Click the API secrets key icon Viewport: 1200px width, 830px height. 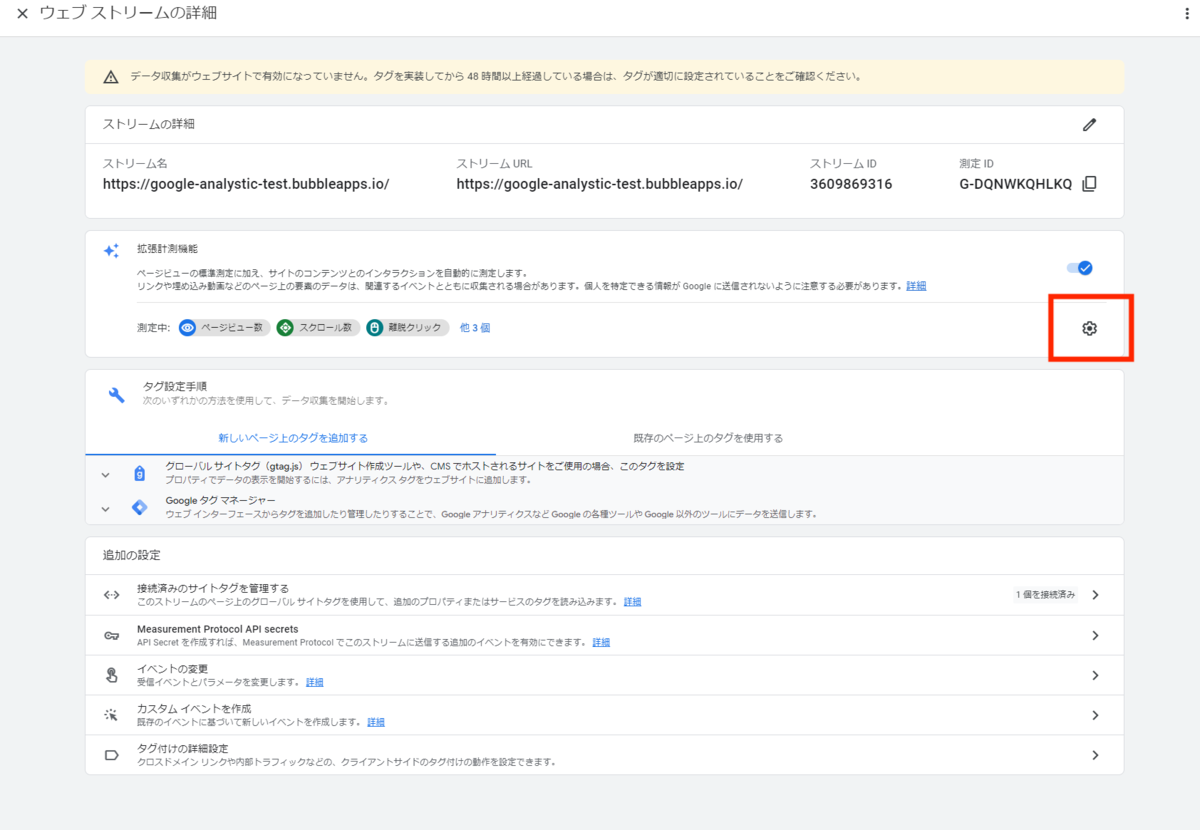tap(112, 636)
